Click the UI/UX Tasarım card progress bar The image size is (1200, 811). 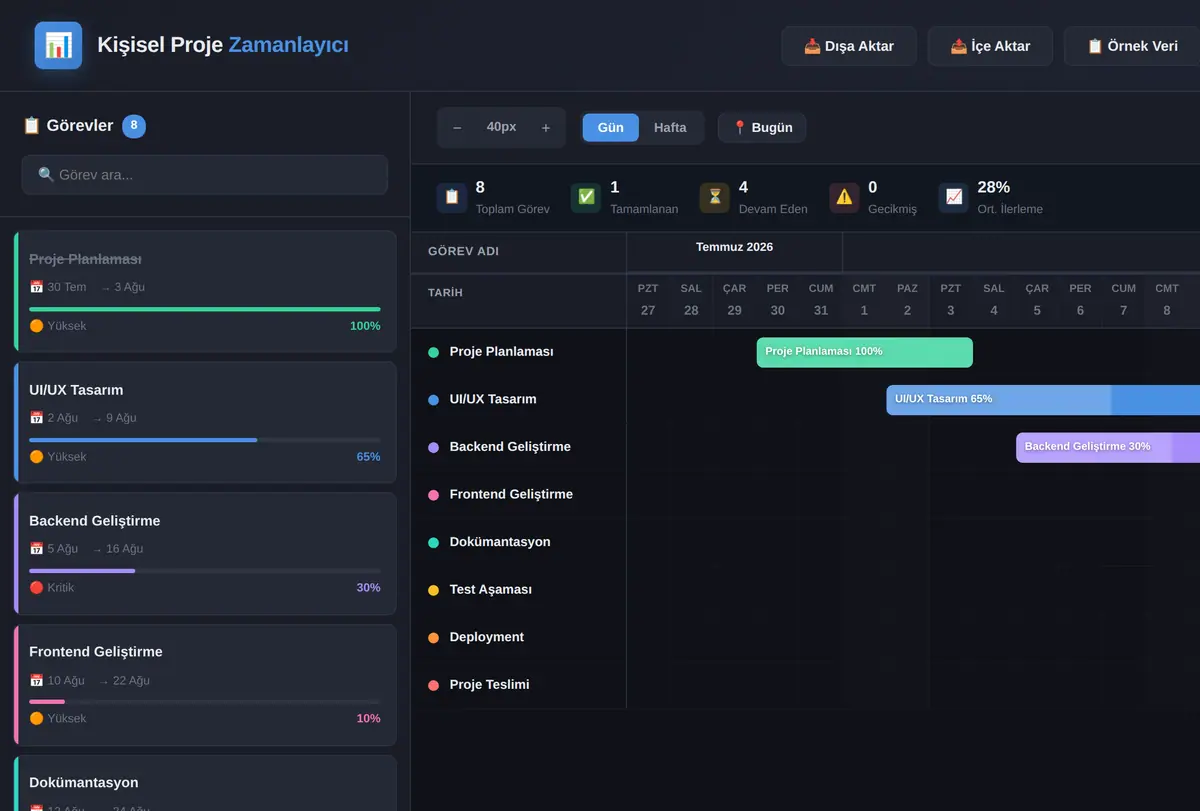[x=205, y=440]
